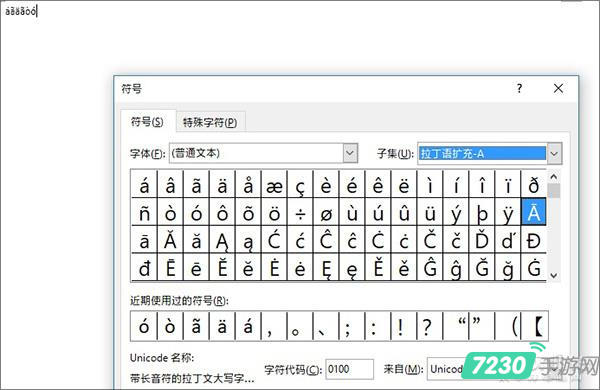Screen dimensions: 600x390
Task: Select the ÷ division sign
Action: (x=300, y=212)
